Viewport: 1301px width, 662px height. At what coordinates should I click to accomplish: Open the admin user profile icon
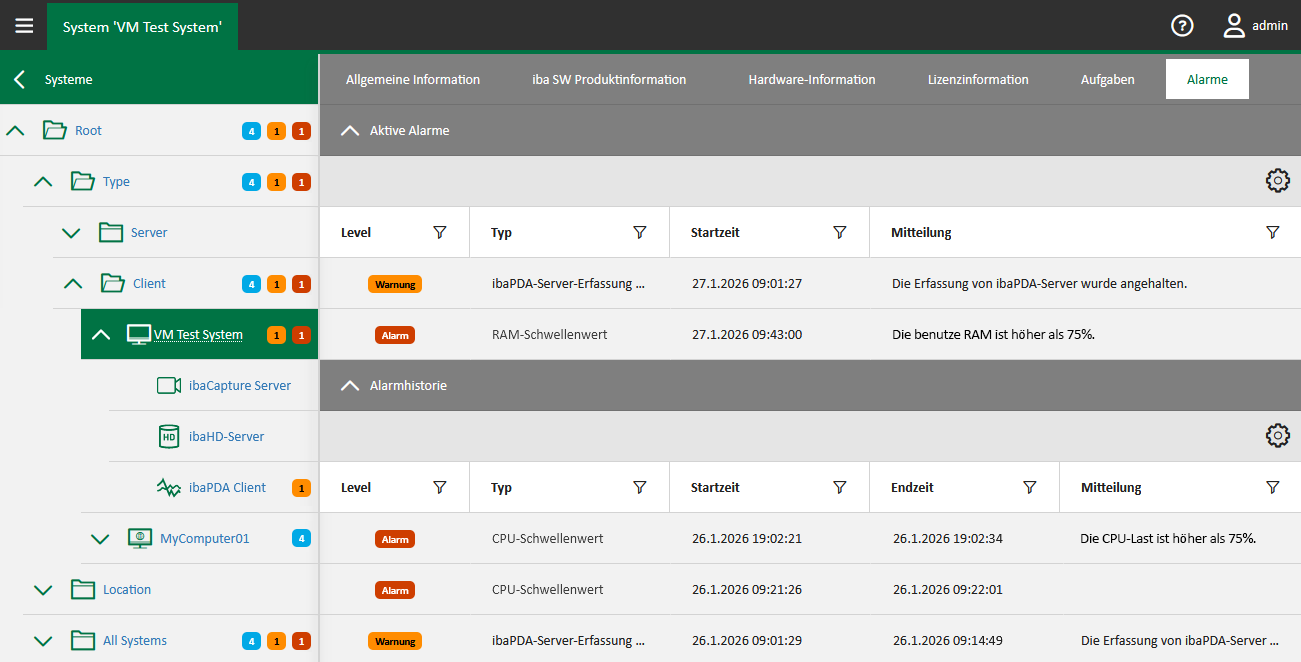[x=1234, y=26]
